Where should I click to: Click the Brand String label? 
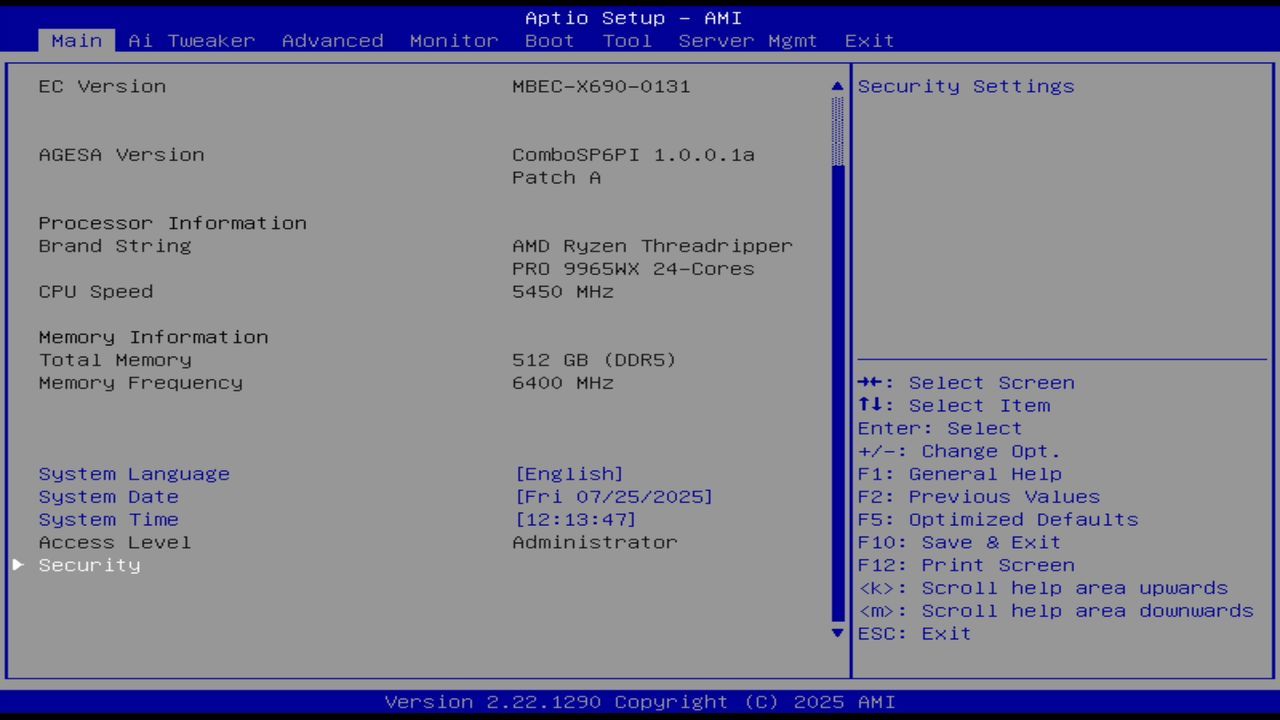click(115, 246)
